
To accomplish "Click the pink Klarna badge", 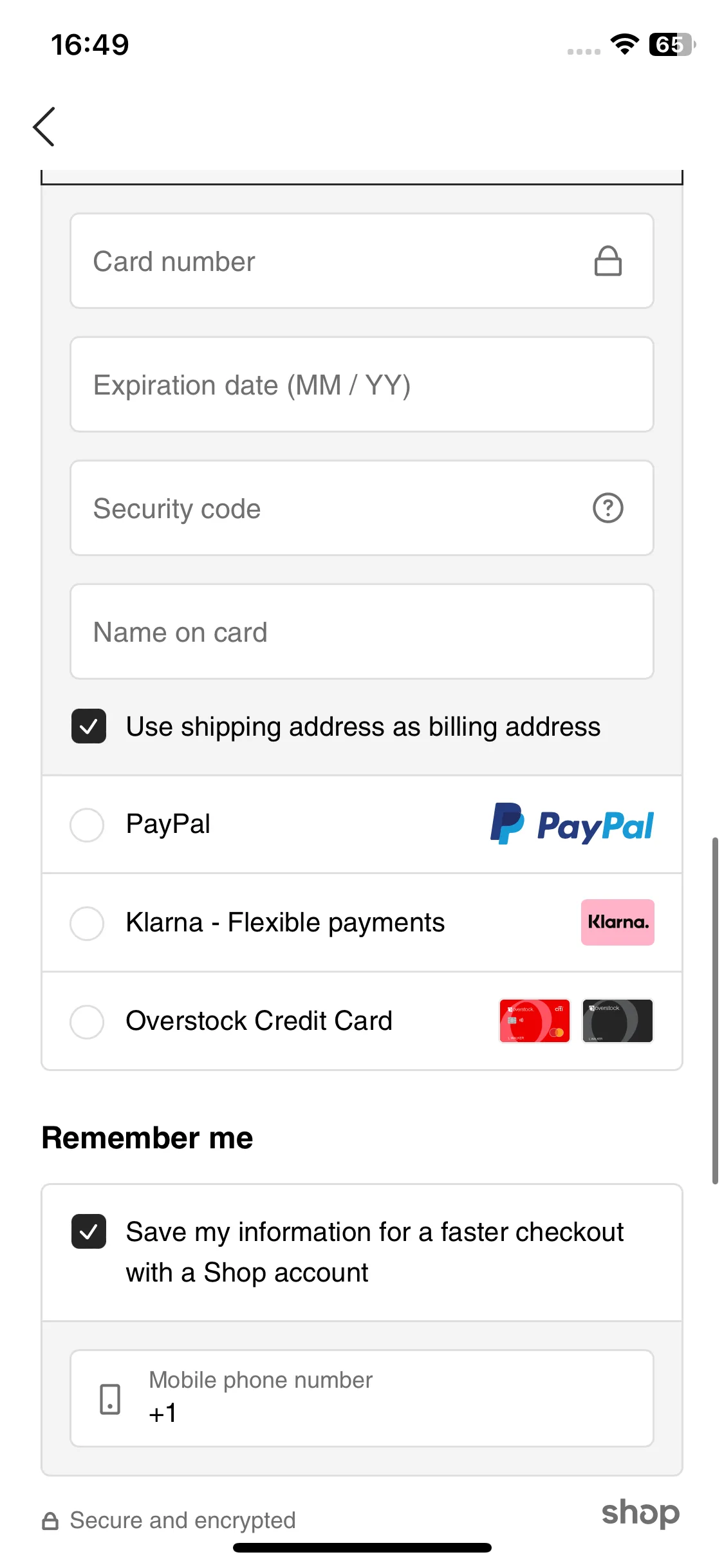I will pyautogui.click(x=617, y=922).
